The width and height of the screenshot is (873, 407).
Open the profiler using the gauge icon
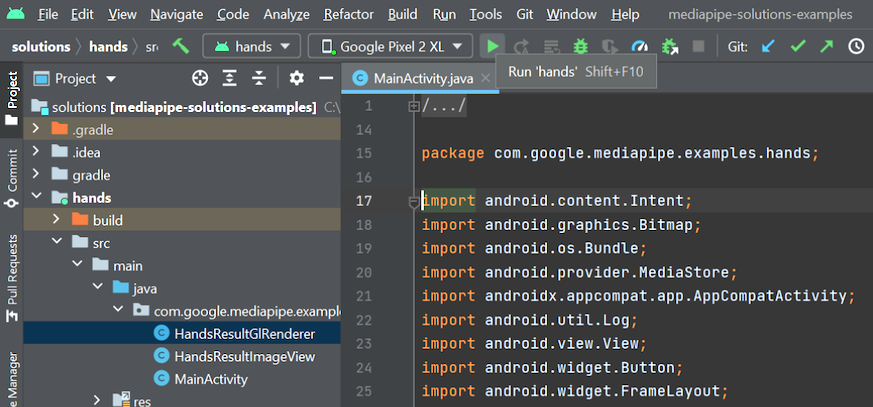(640, 46)
